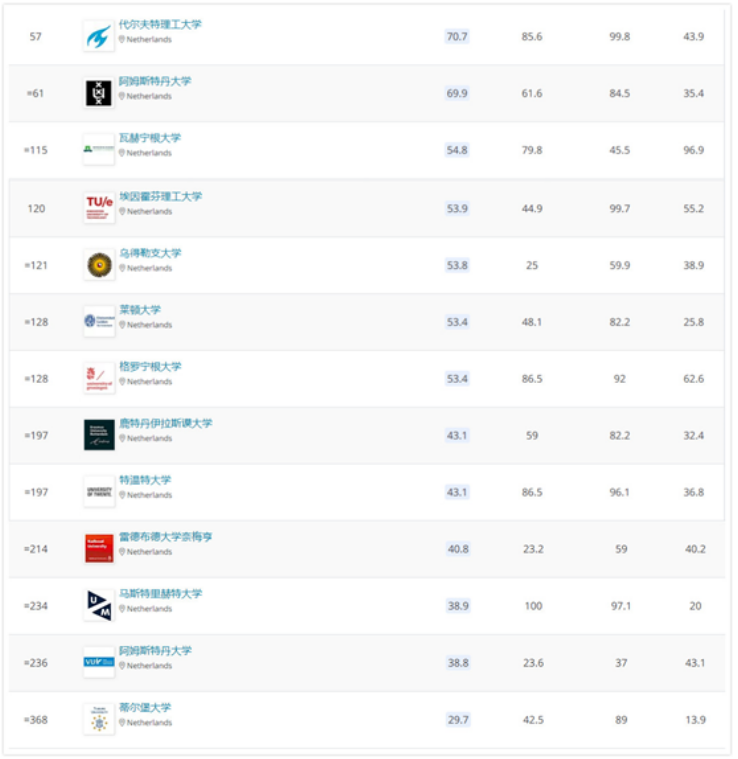This screenshot has width=738, height=759.
Task: Click the University of Twente logo
Action: click(98, 492)
